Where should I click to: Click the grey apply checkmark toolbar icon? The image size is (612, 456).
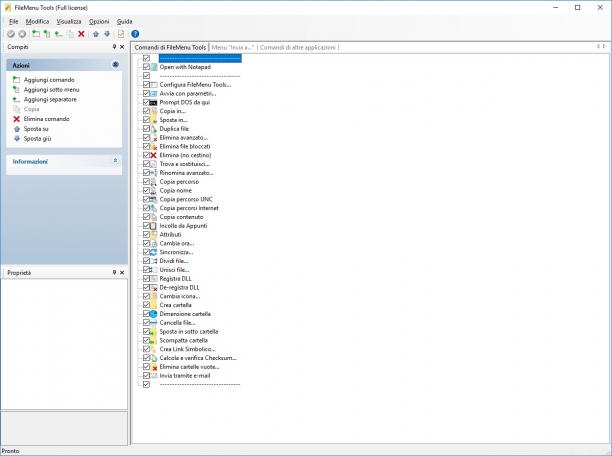[x=11, y=34]
